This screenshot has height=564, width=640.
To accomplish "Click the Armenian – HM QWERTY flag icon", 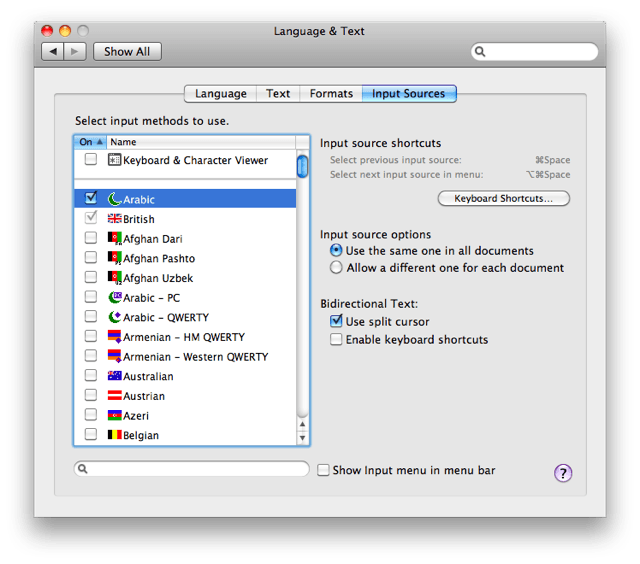I will pyautogui.click(x=115, y=338).
